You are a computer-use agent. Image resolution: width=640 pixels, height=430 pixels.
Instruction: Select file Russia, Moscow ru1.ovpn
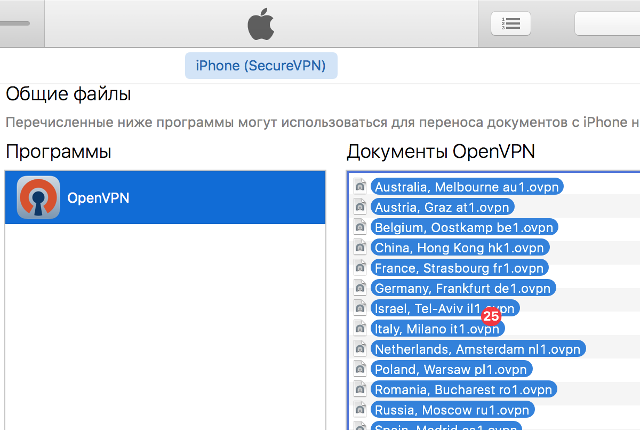pos(452,410)
